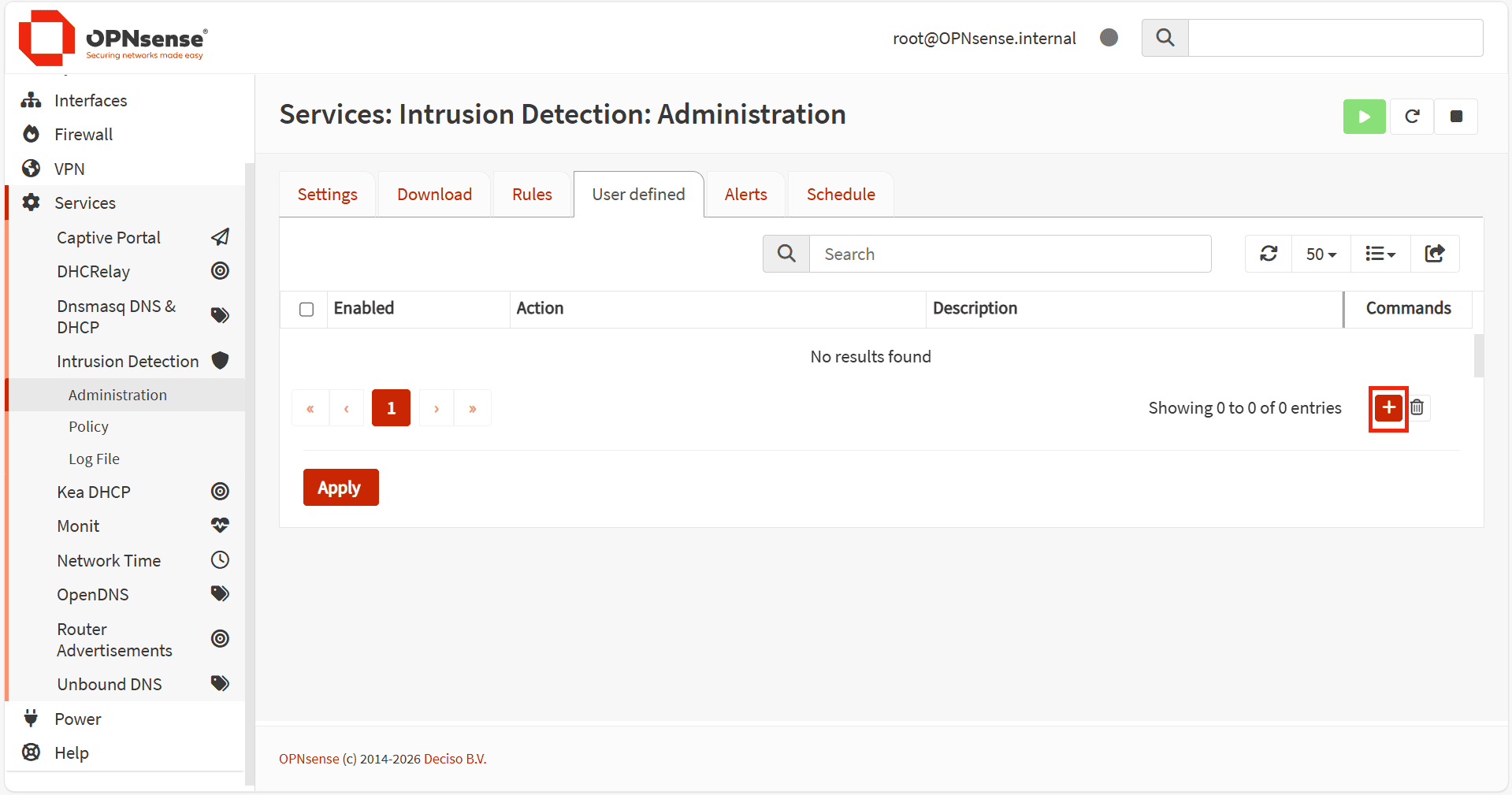Image resolution: width=1512 pixels, height=795 pixels.
Task: Open the 50 rows-per-page dropdown
Action: point(1321,254)
